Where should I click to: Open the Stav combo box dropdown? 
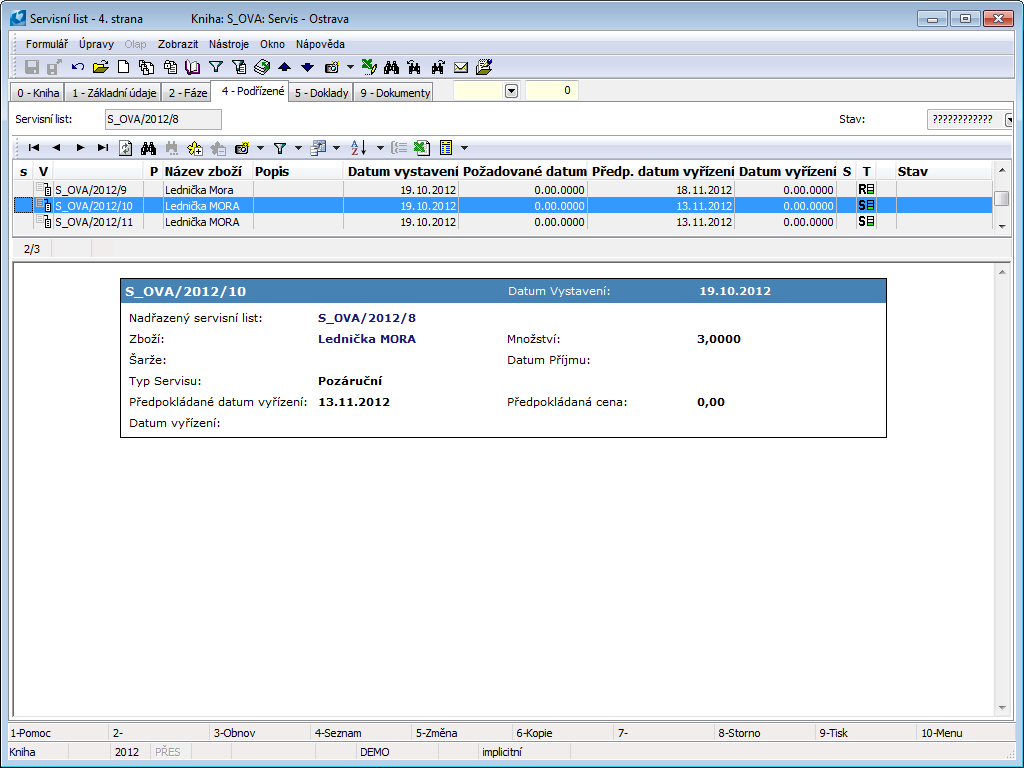[1008, 119]
